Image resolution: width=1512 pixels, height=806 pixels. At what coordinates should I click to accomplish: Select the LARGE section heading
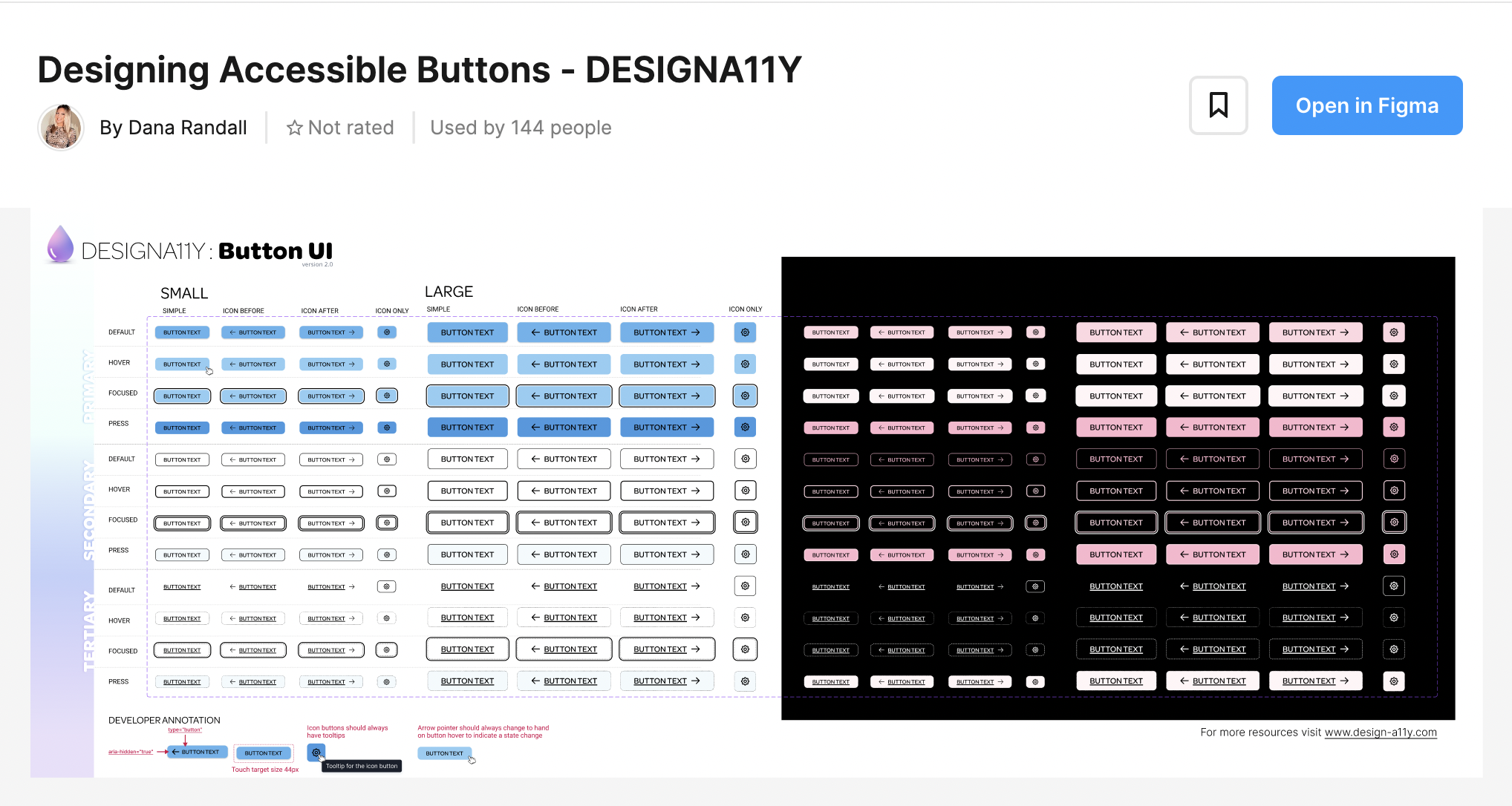(x=449, y=292)
